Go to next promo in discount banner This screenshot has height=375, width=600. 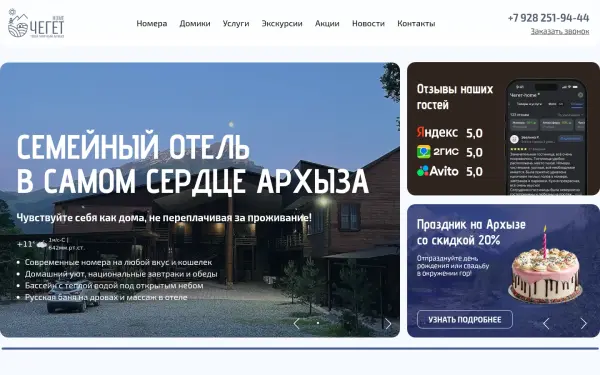(x=584, y=324)
